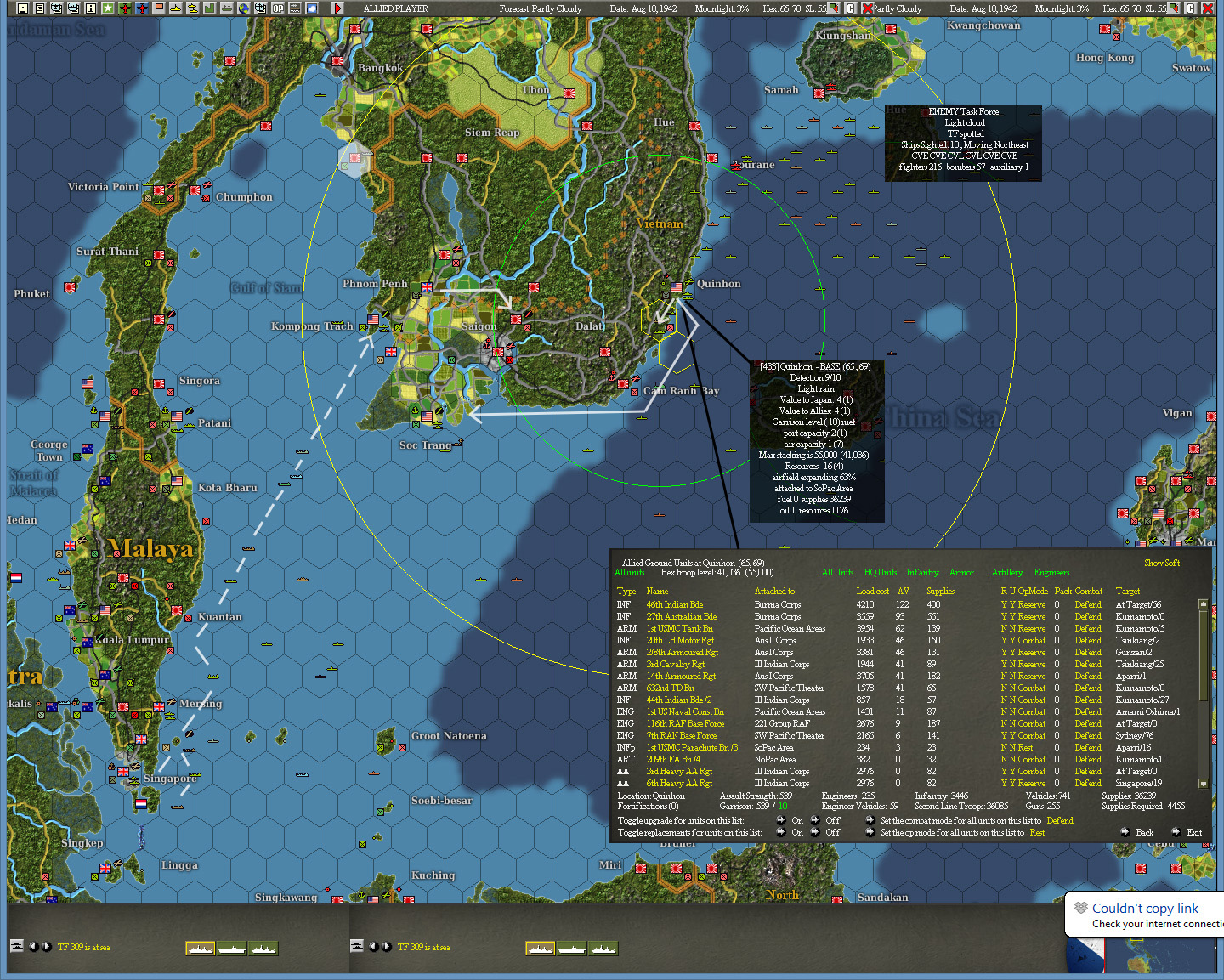Toggle replacements flag R for 632nd TD Bn
This screenshot has width=1224, height=980.
tap(1004, 688)
